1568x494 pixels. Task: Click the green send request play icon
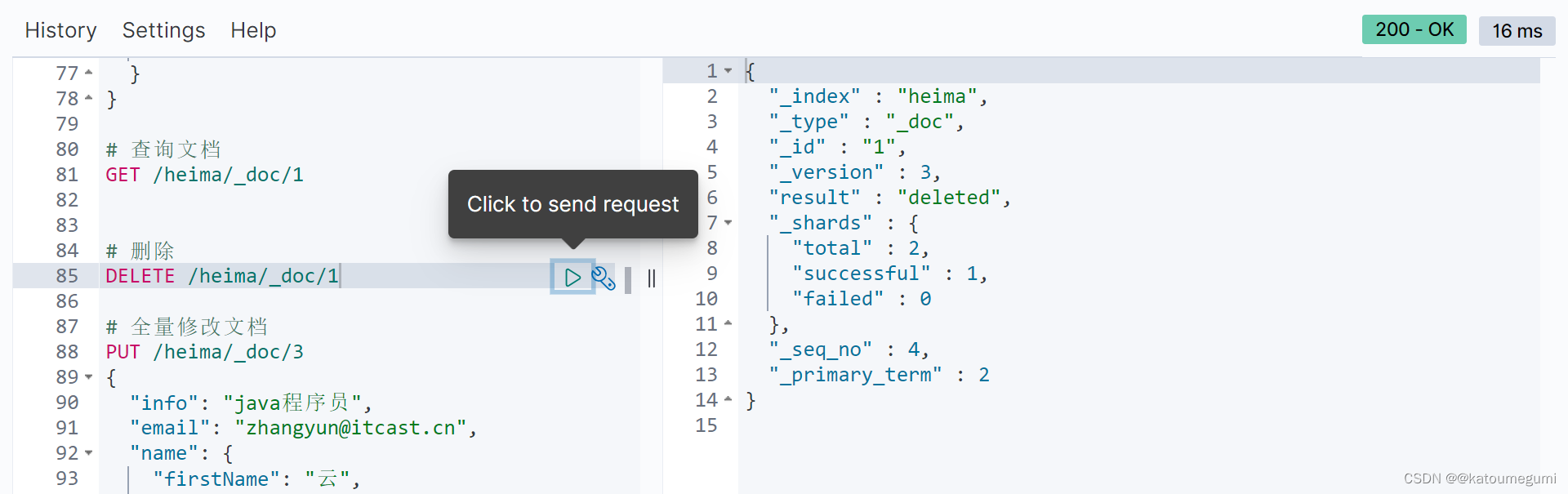(572, 278)
